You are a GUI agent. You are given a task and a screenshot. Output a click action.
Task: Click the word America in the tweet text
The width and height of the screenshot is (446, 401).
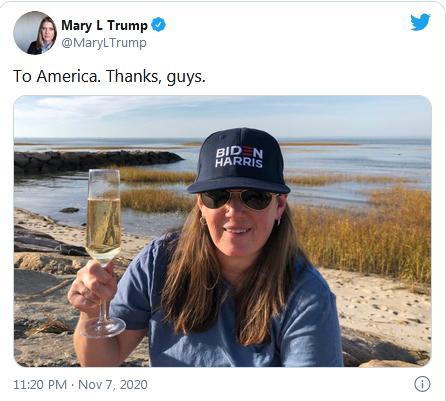68,76
